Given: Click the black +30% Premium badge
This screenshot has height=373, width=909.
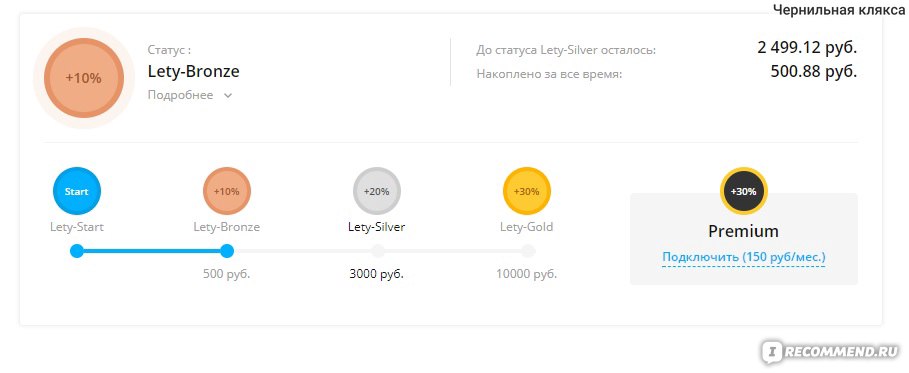Looking at the screenshot, I should pyautogui.click(x=744, y=191).
